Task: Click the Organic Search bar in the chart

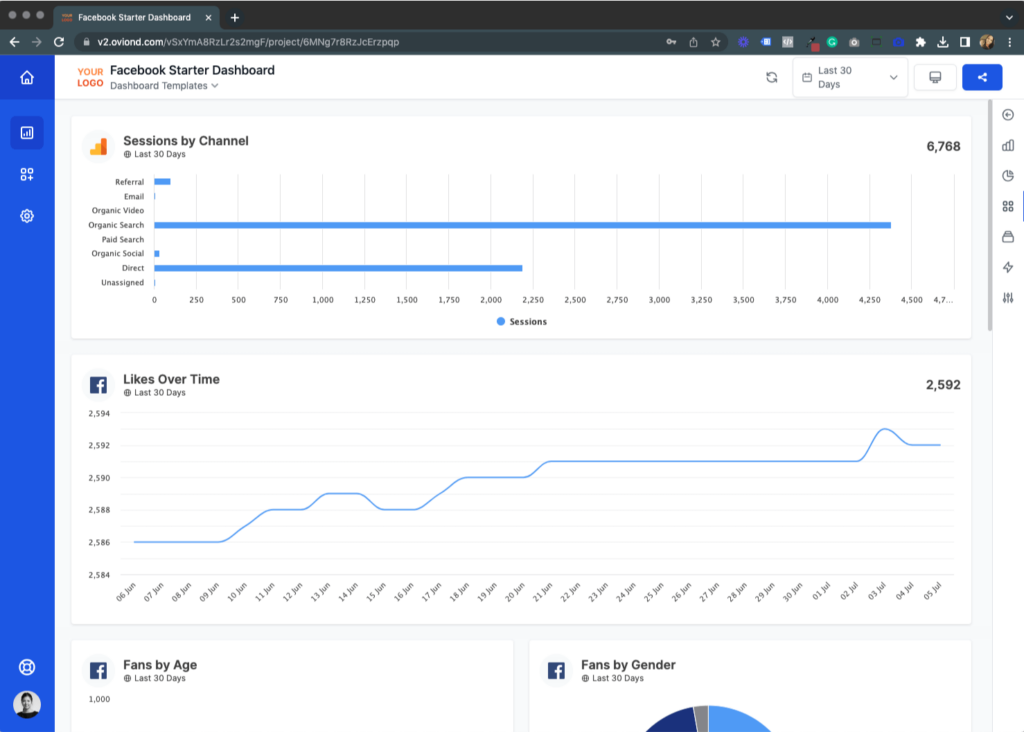Action: coord(522,225)
